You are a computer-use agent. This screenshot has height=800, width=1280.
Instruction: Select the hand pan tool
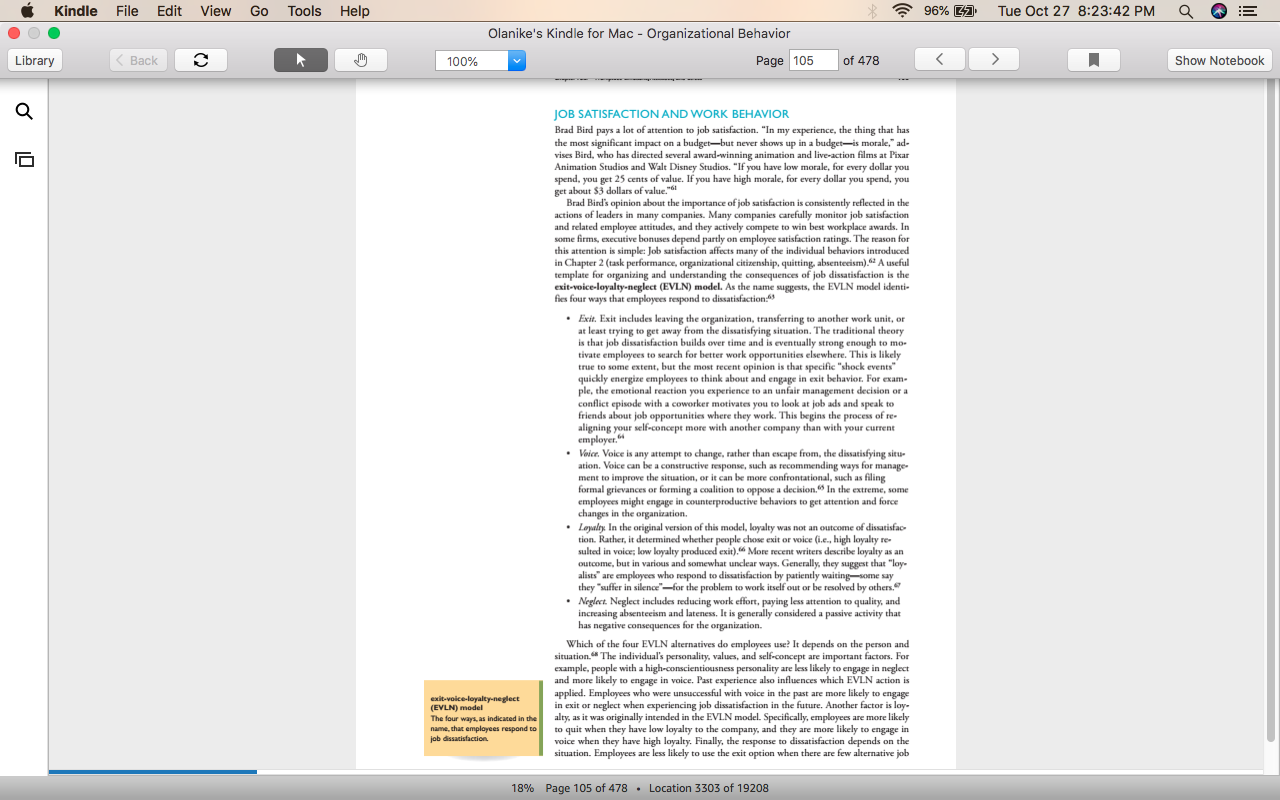point(361,60)
